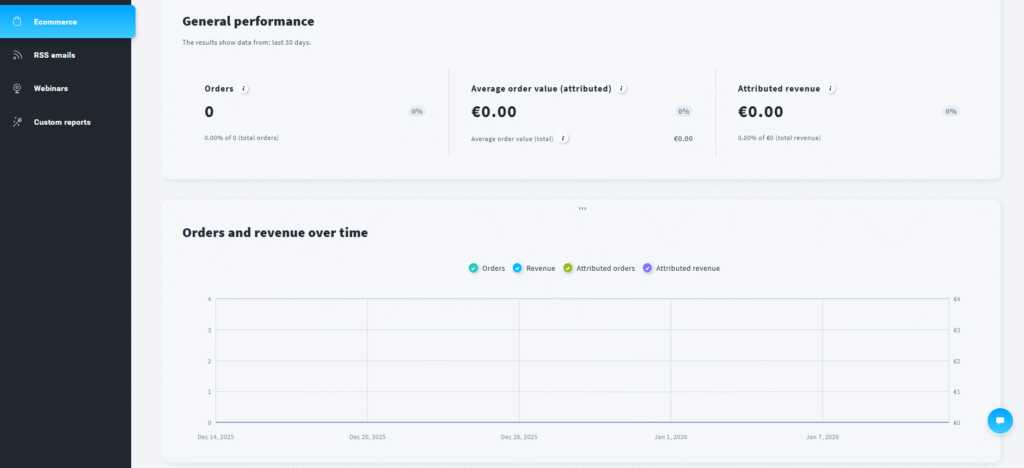Click the 0% badge for Average order value
This screenshot has width=1024, height=468.
click(684, 112)
